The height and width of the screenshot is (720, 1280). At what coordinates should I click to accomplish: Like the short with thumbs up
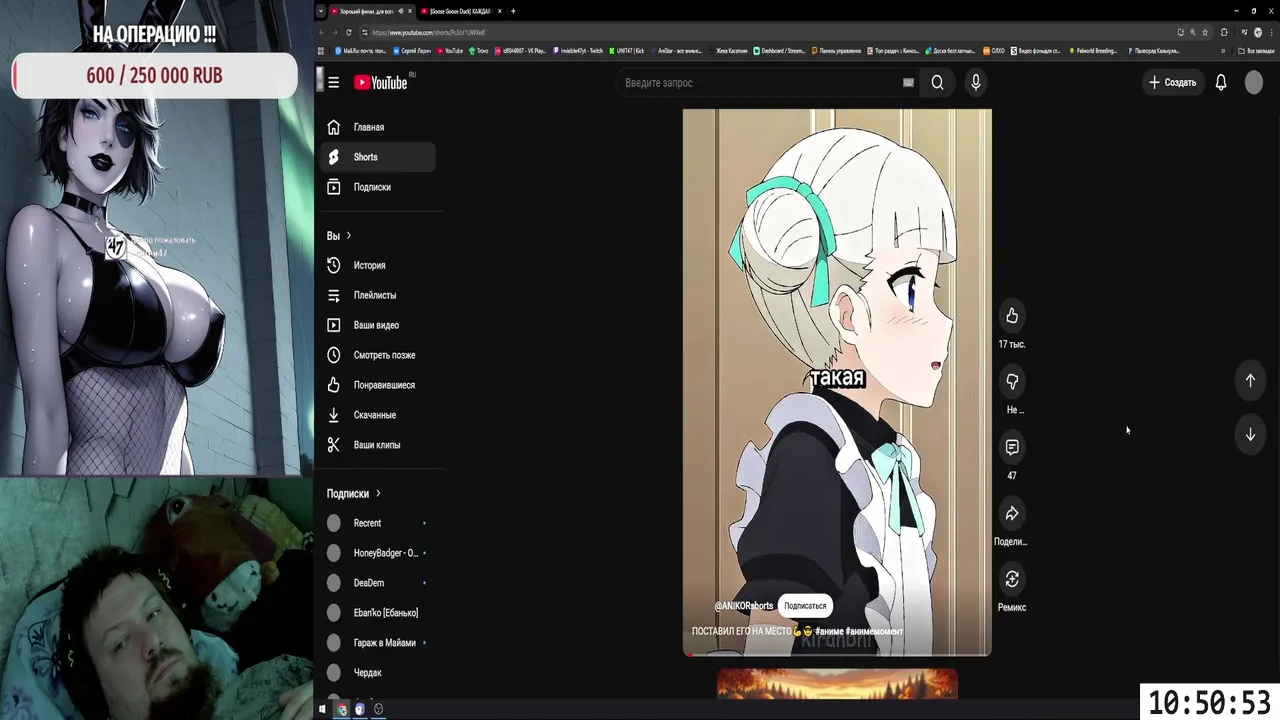(x=1012, y=316)
